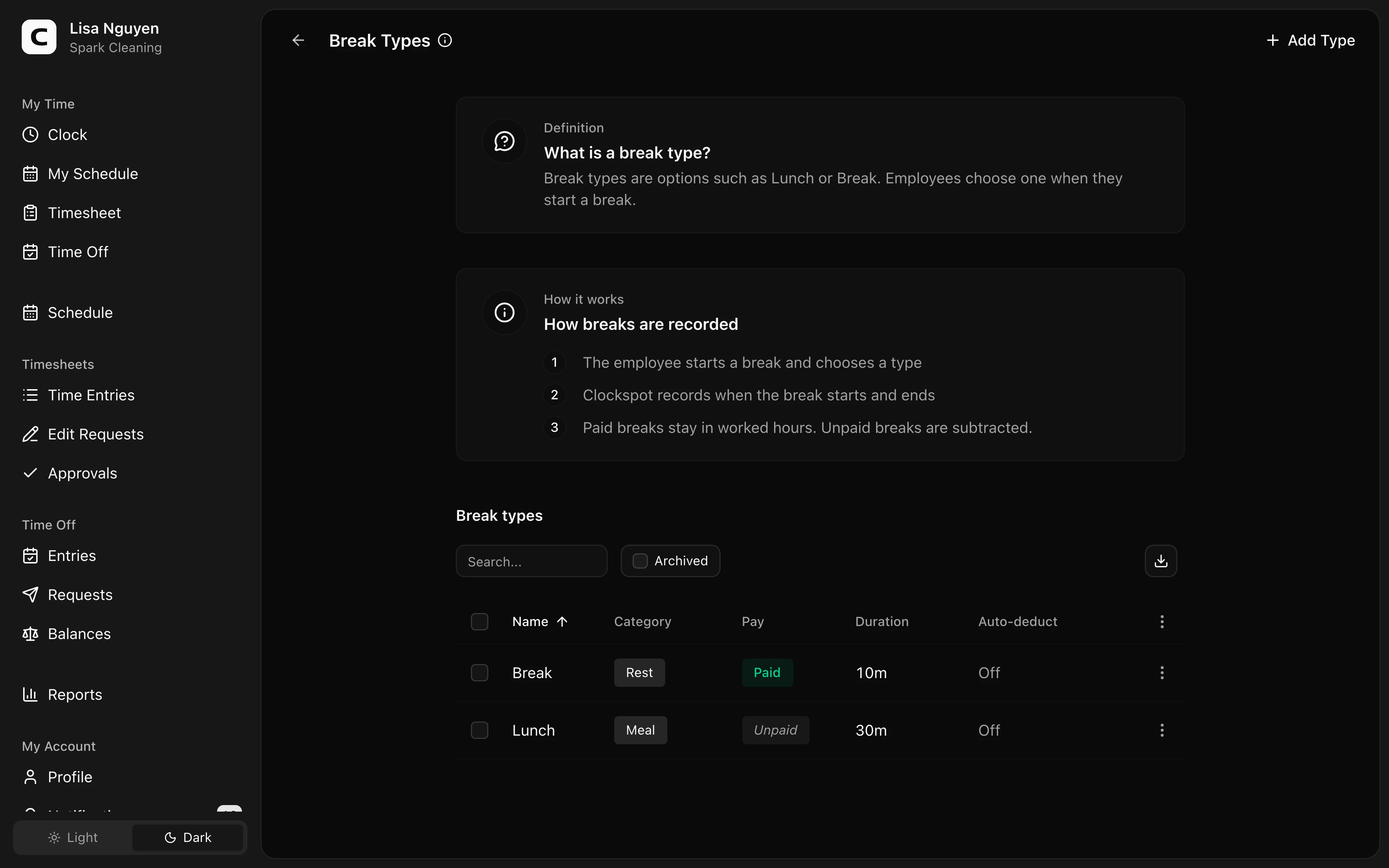Screen dimensions: 1389x868
Task: Click the Clockspot C logo
Action: click(39, 37)
